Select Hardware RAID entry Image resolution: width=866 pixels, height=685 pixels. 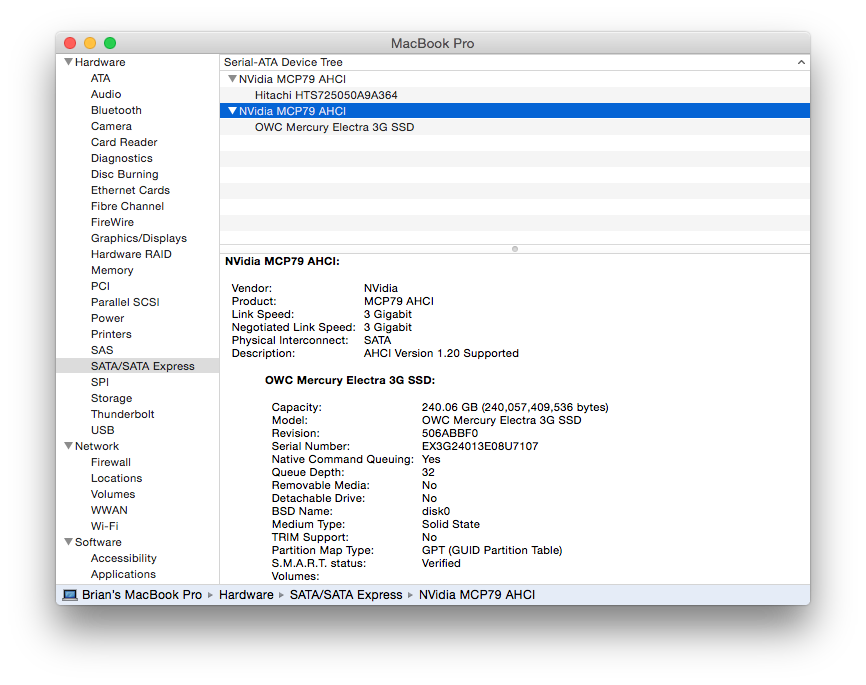tap(131, 255)
